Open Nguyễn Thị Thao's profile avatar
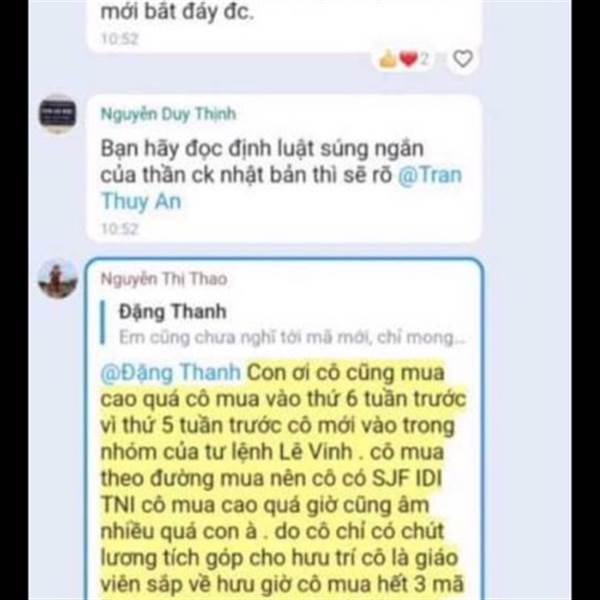 coord(58,279)
